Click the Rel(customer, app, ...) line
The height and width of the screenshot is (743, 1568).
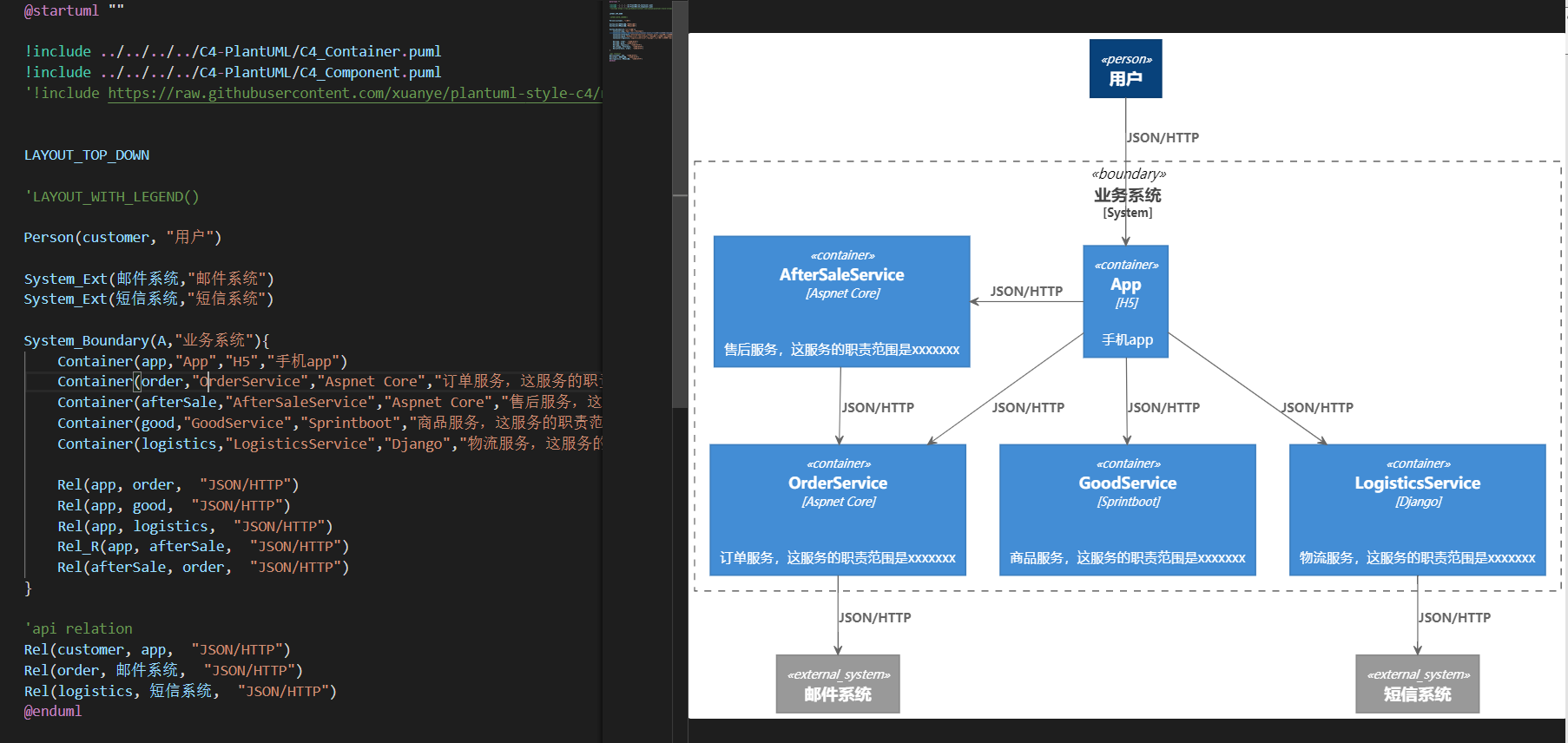pyautogui.click(x=157, y=649)
